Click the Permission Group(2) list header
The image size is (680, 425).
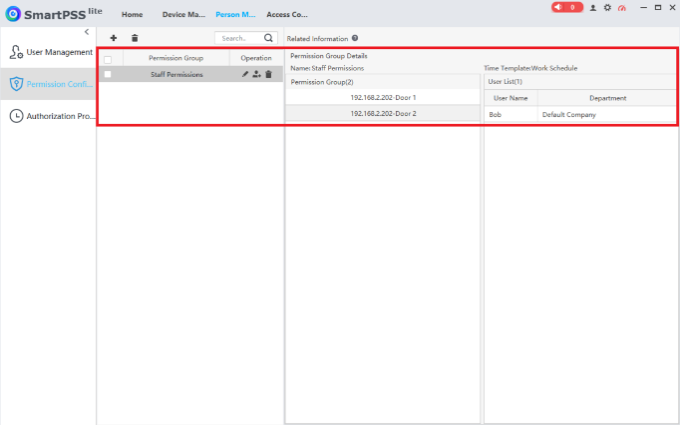[x=383, y=82]
